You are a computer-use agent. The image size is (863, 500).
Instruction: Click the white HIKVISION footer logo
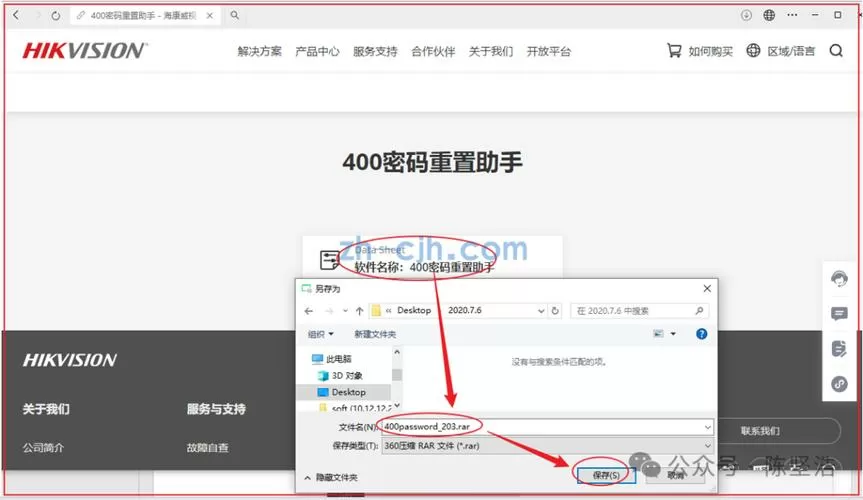[x=69, y=360]
